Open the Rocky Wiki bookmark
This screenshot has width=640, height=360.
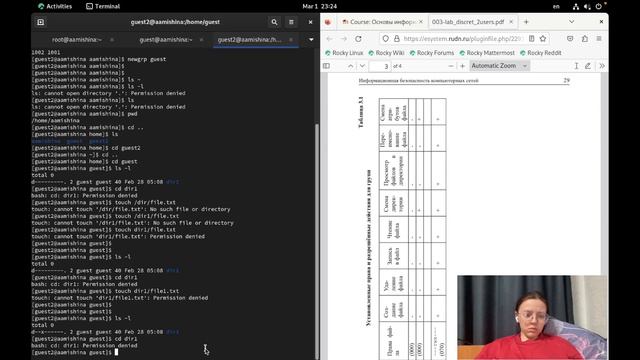pos(386,53)
